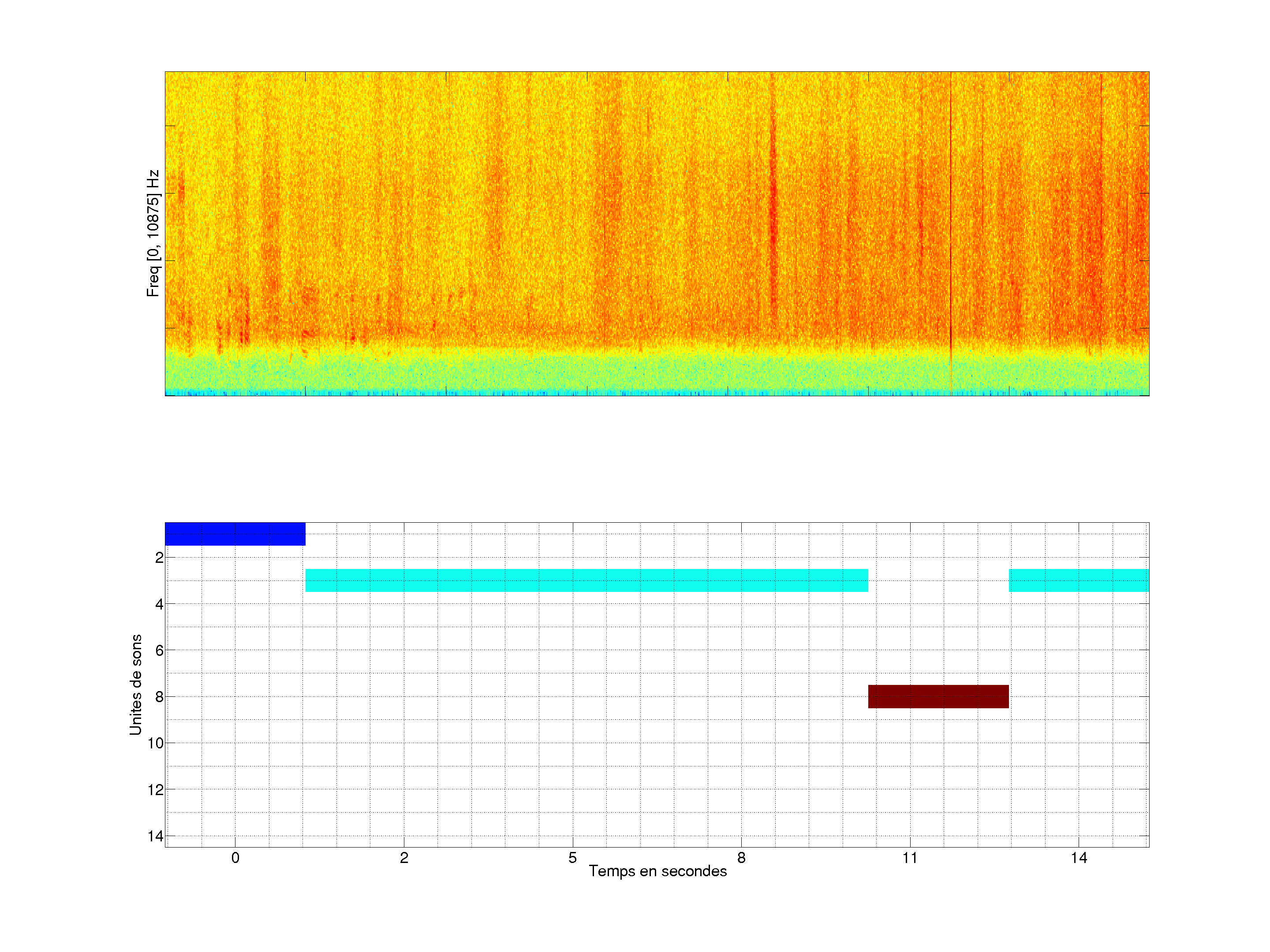The width and height of the screenshot is (1270, 952).
Task: Click the long cyan bar at unit 3
Action: click(x=586, y=580)
